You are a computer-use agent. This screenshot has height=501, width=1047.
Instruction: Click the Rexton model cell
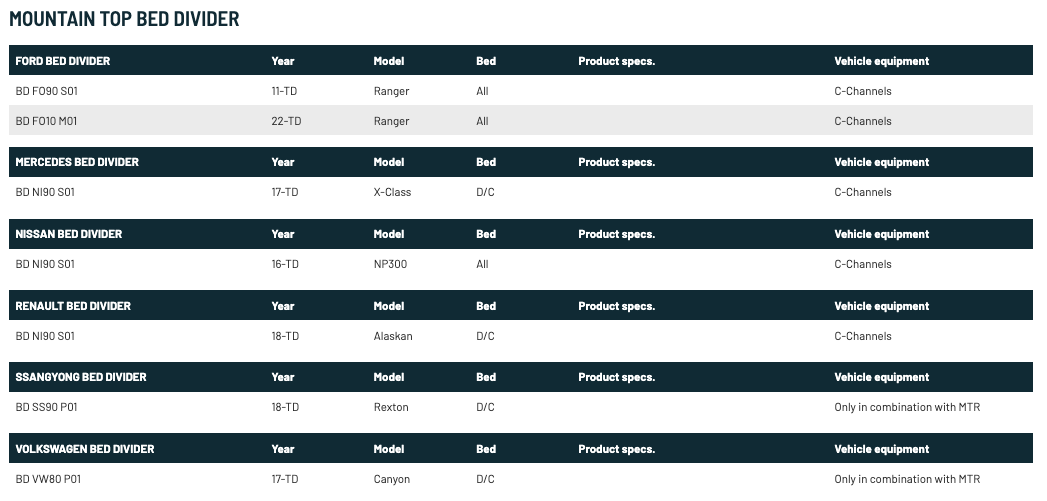coord(391,407)
